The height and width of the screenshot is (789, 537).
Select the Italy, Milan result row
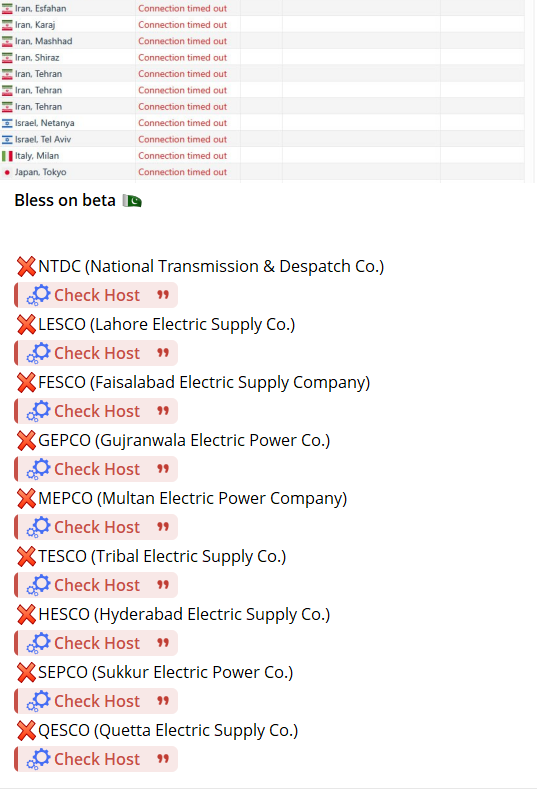coord(262,155)
